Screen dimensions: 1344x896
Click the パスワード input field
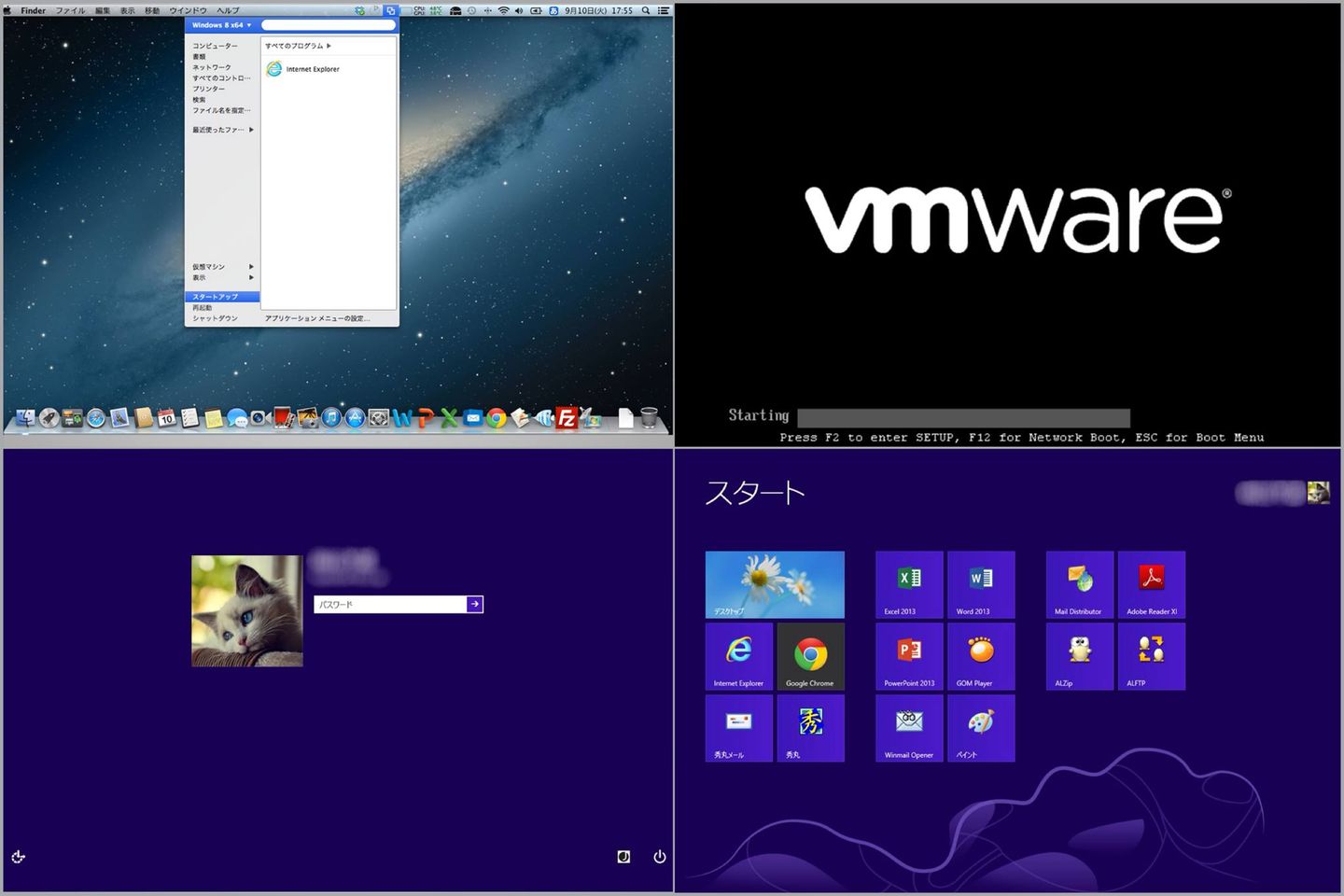[x=390, y=605]
